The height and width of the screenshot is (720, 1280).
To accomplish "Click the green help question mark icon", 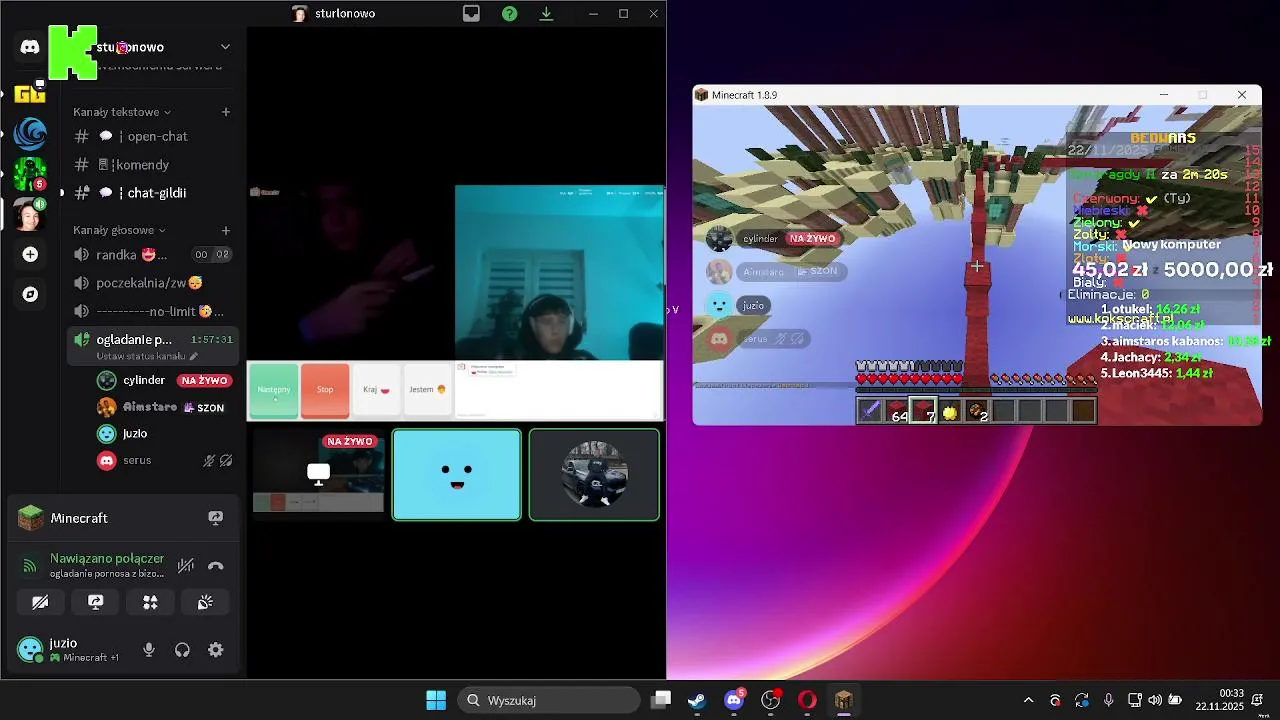I will pos(510,14).
